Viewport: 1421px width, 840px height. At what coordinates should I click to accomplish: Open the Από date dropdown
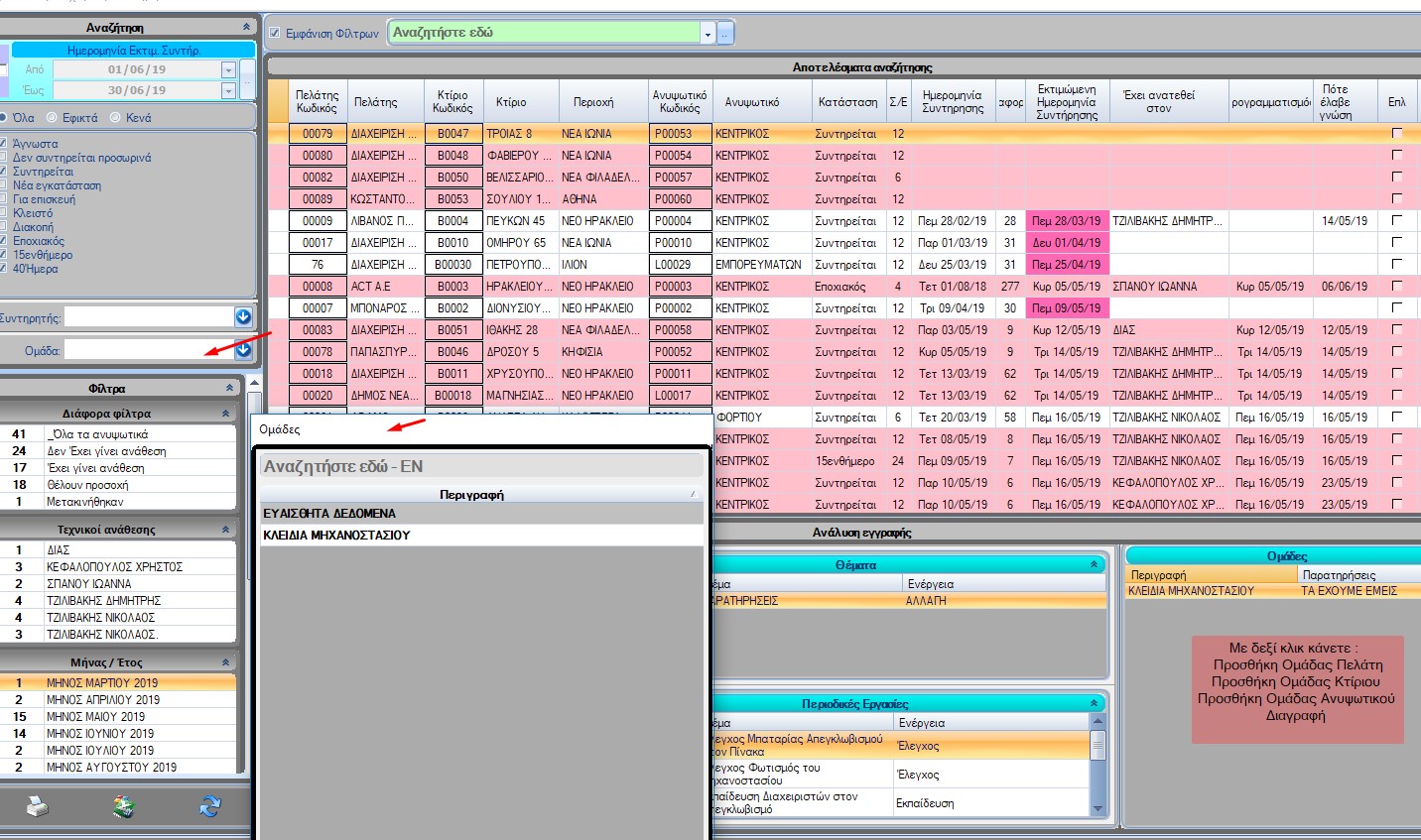(x=228, y=69)
